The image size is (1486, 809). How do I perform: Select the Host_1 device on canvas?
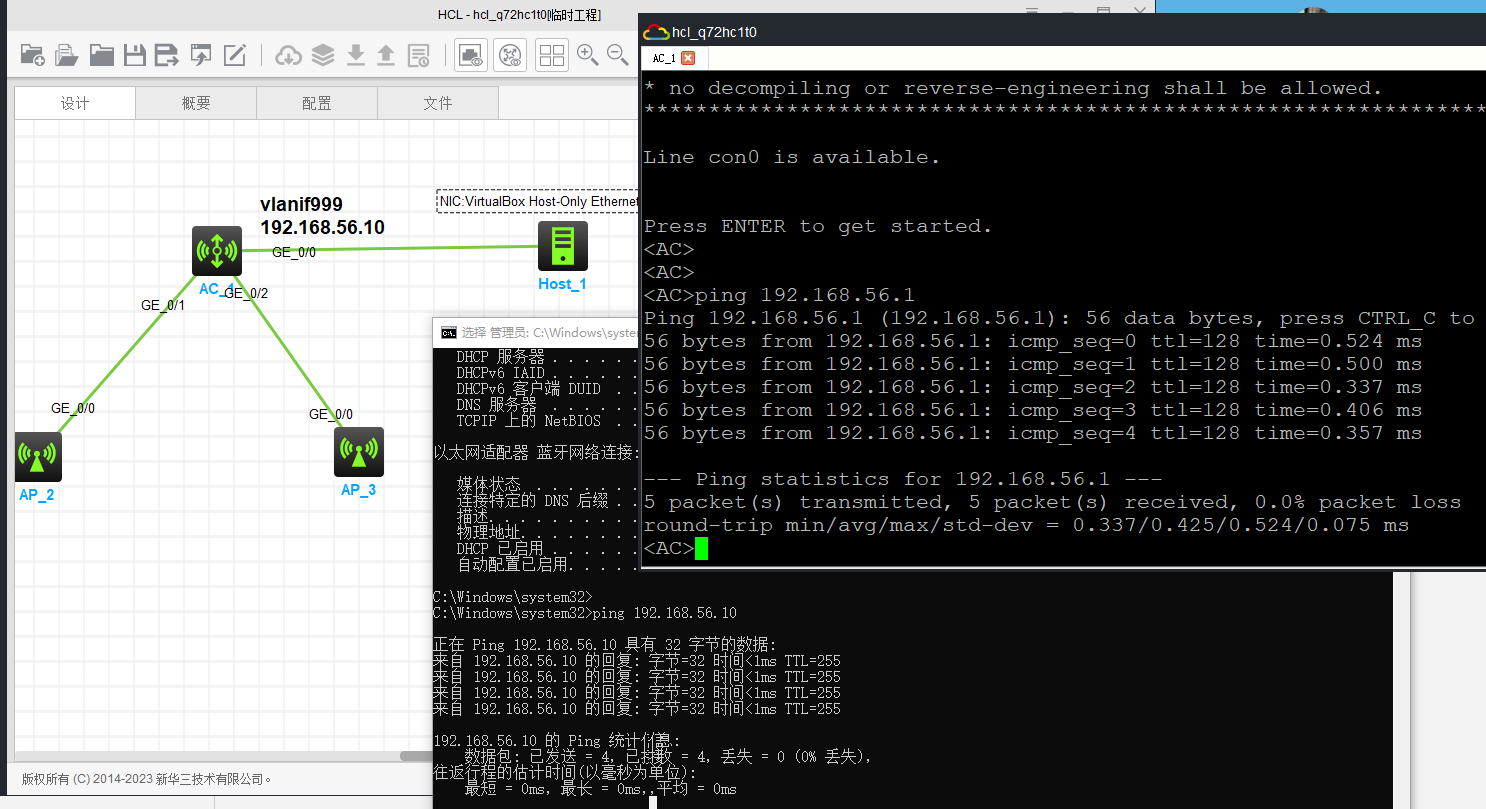point(562,246)
